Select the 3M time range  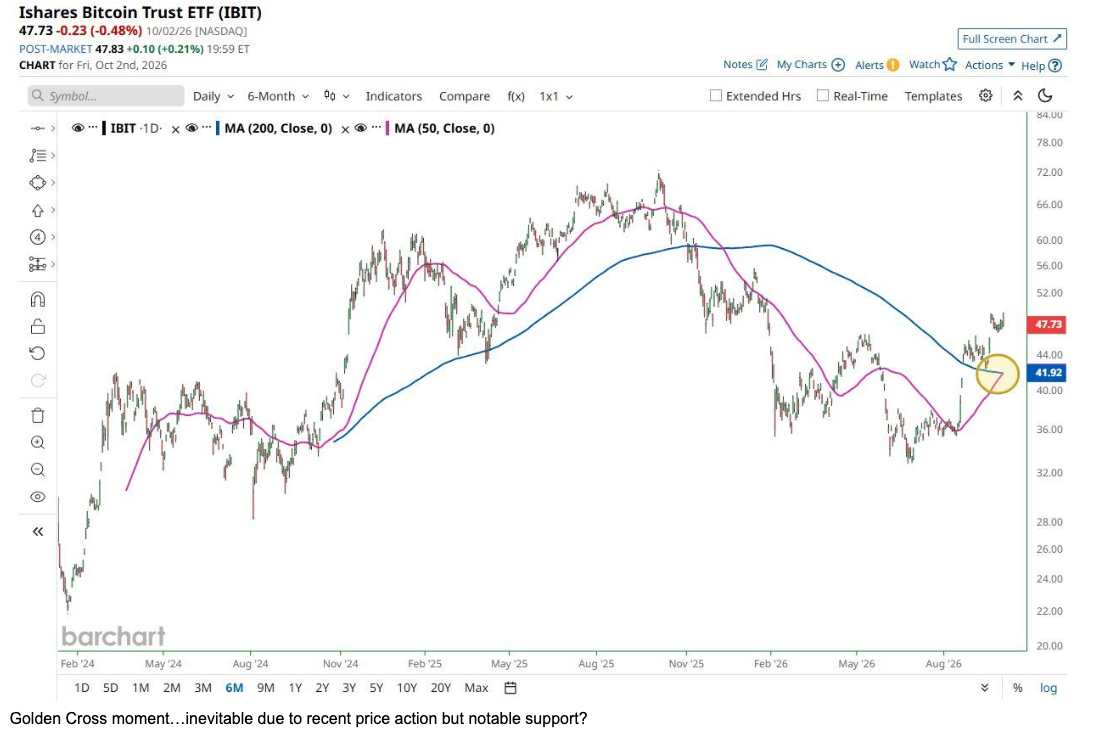click(202, 687)
